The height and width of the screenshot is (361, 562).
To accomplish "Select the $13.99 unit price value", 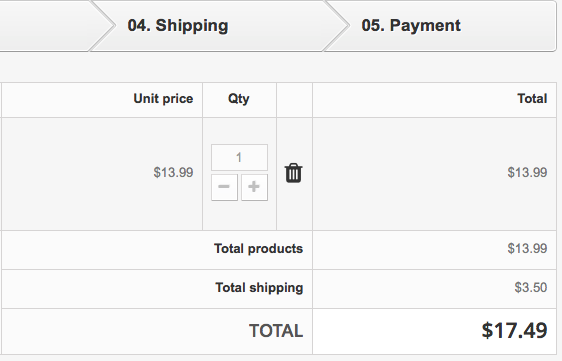I will pyautogui.click(x=173, y=173).
